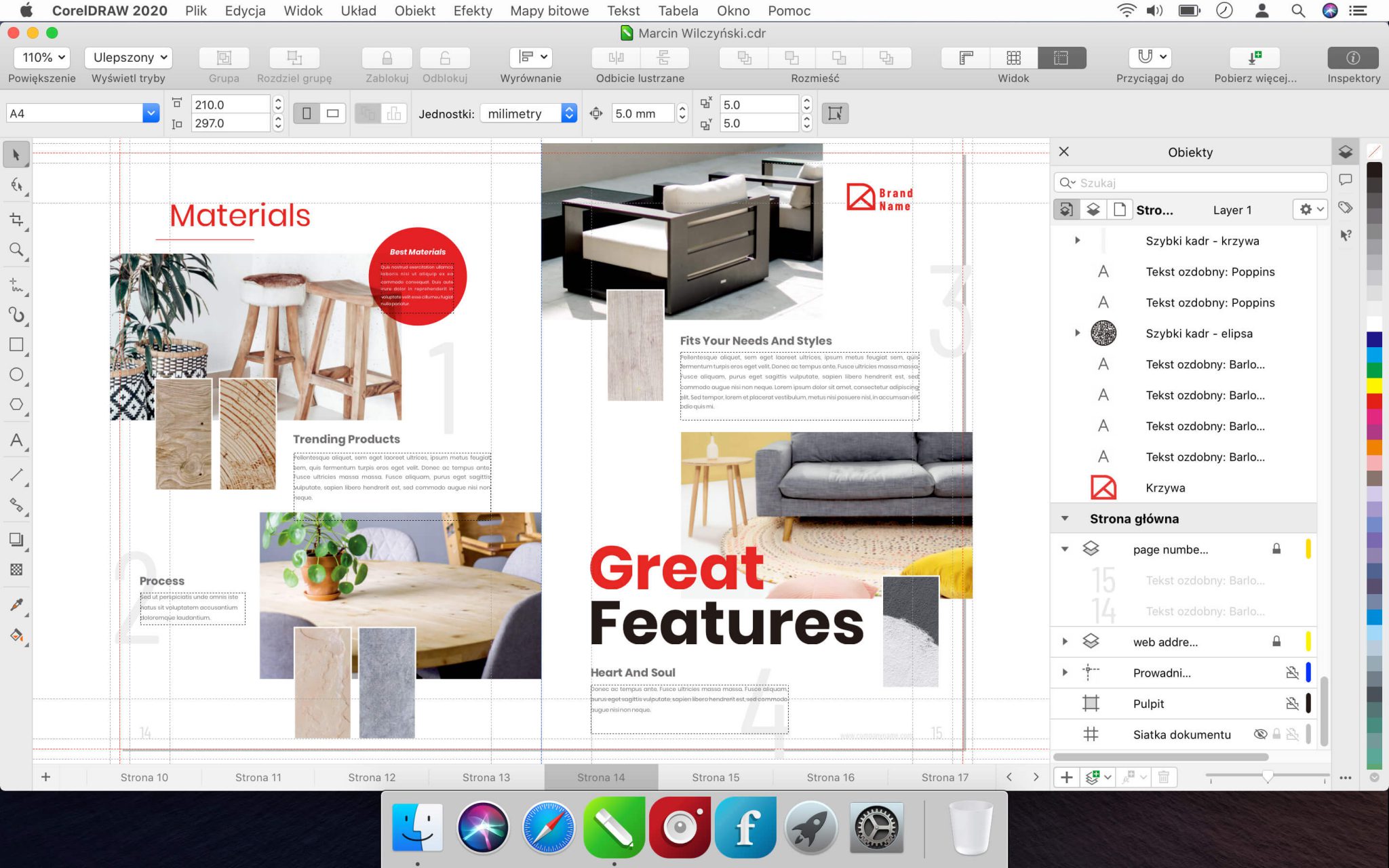1389x868 pixels.
Task: Select the Pick tool
Action: coord(16,154)
